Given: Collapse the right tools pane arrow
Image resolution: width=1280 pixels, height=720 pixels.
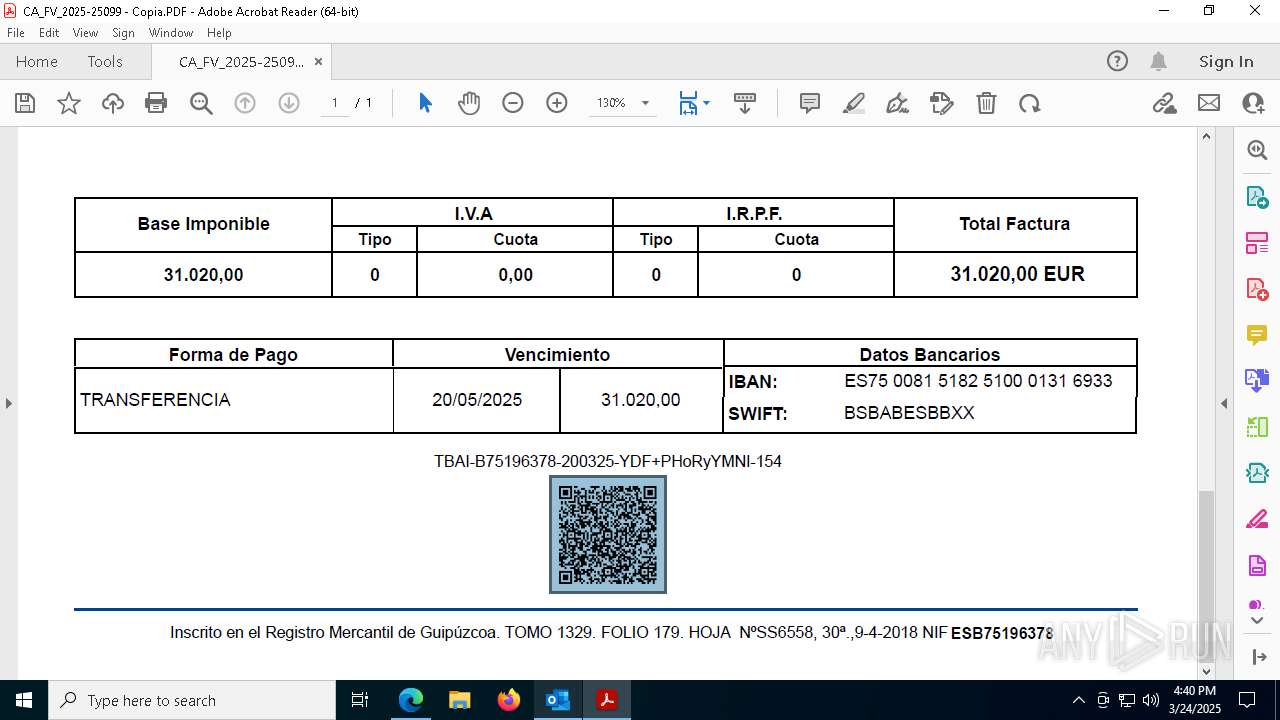Looking at the screenshot, I should [x=1224, y=404].
